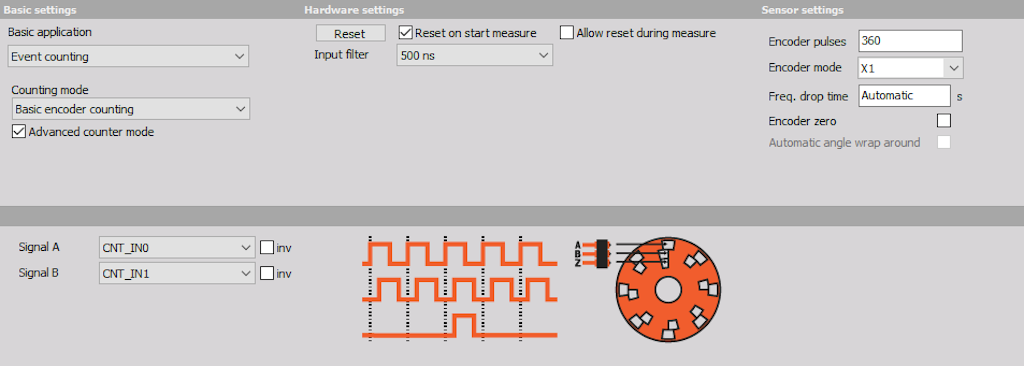Click the orange encoder disc illustration
1024x366 pixels.
[667, 289]
